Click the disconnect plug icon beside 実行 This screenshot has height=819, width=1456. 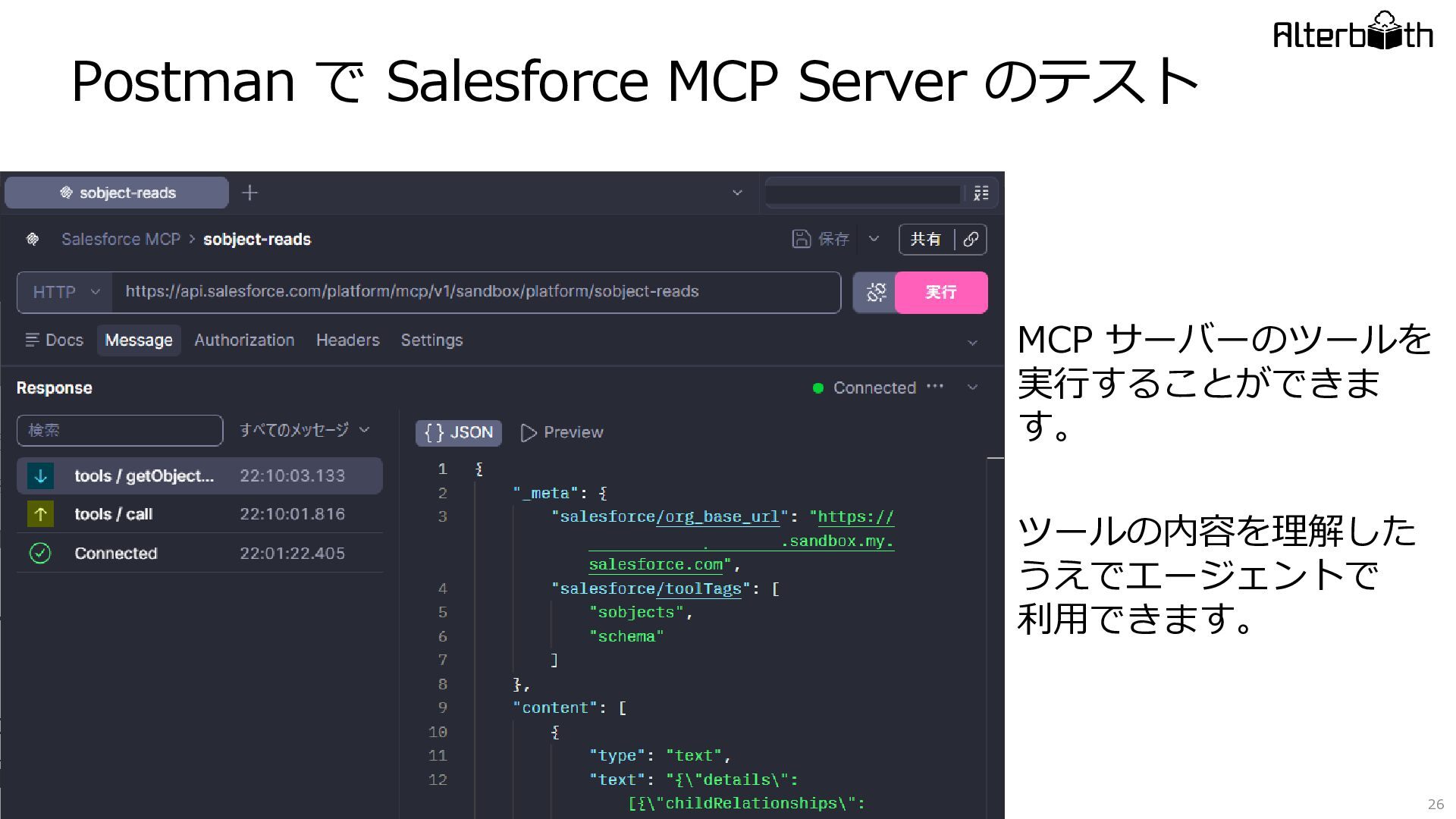(876, 292)
